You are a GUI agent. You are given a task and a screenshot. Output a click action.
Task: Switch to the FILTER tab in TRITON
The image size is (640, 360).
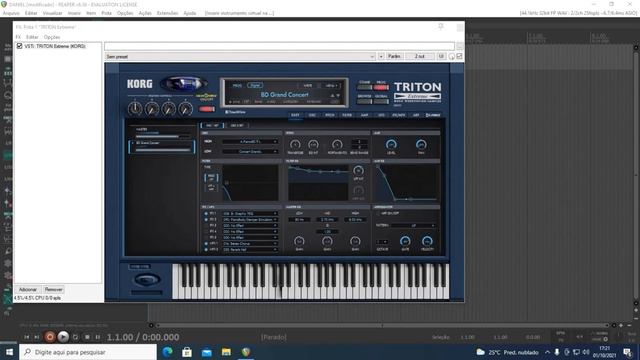tap(347, 115)
